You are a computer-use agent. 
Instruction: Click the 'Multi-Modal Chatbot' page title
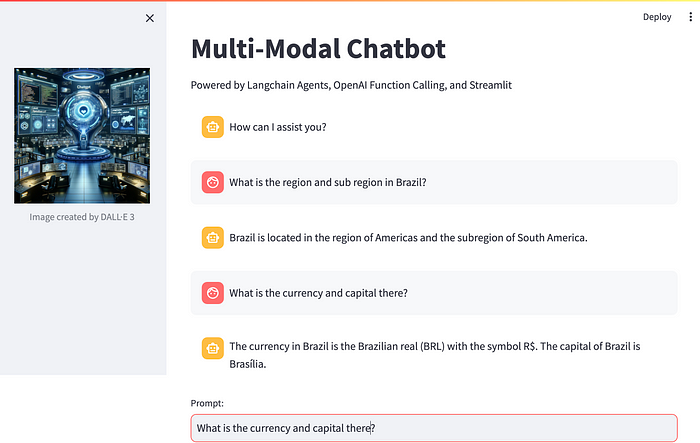pos(318,48)
